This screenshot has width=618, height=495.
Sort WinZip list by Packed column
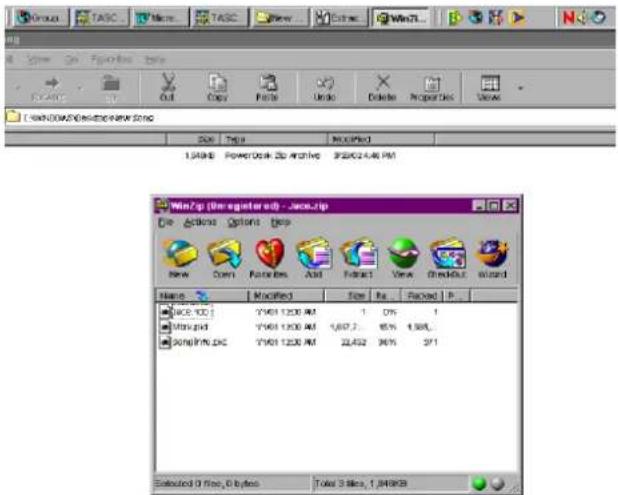click(423, 296)
